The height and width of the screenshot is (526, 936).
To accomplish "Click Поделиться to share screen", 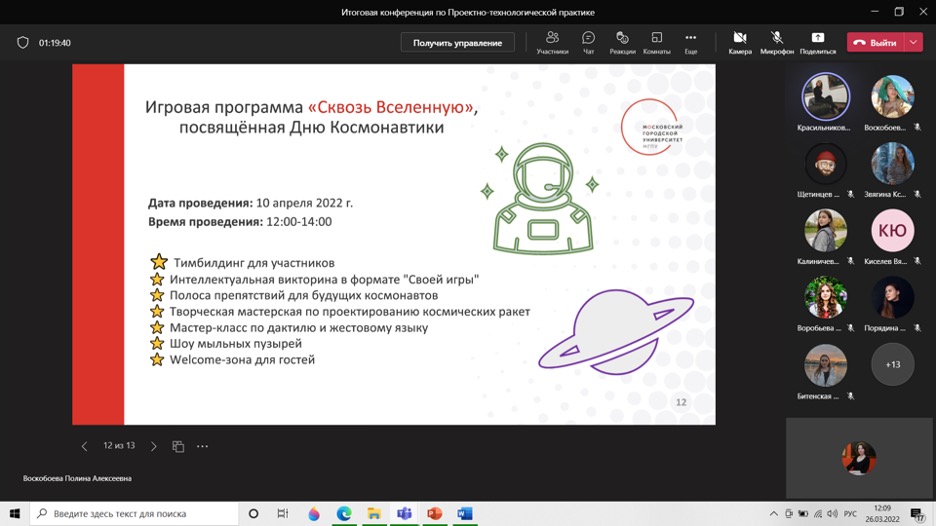I will pyautogui.click(x=817, y=42).
